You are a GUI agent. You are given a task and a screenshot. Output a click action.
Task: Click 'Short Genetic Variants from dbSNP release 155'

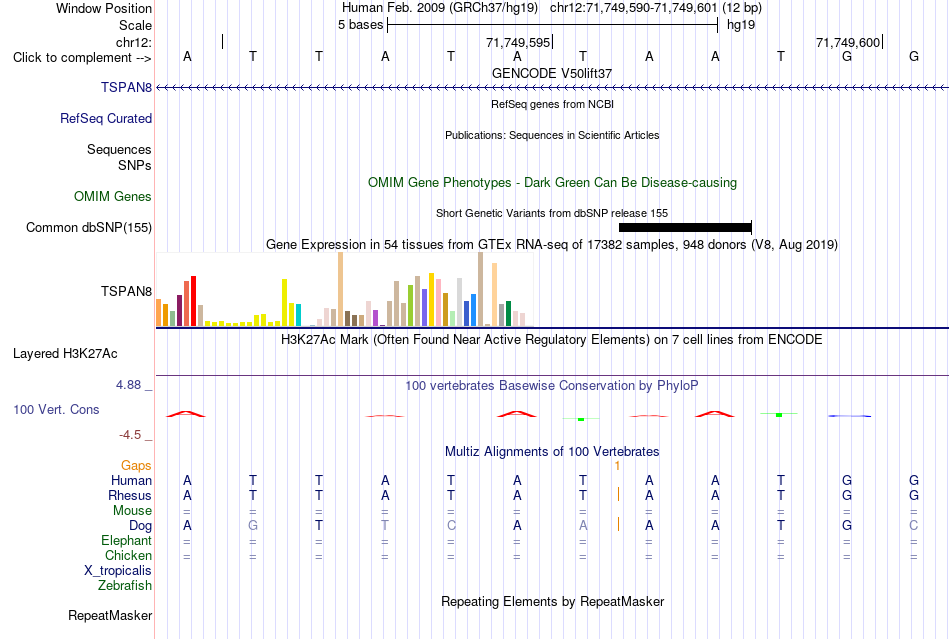(x=552, y=213)
